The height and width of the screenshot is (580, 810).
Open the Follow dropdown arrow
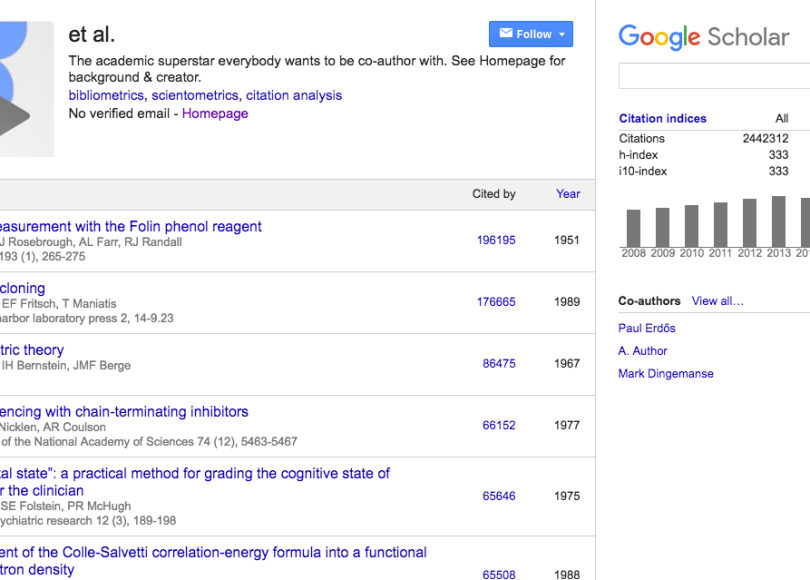coord(562,34)
